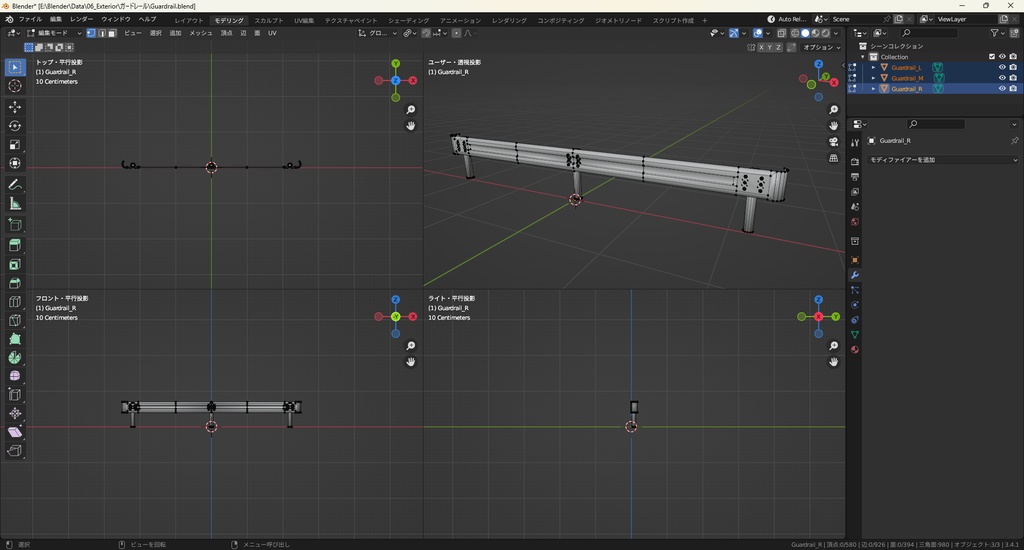Open the Object Data properties tab
The height and width of the screenshot is (550, 1024).
pyautogui.click(x=855, y=334)
